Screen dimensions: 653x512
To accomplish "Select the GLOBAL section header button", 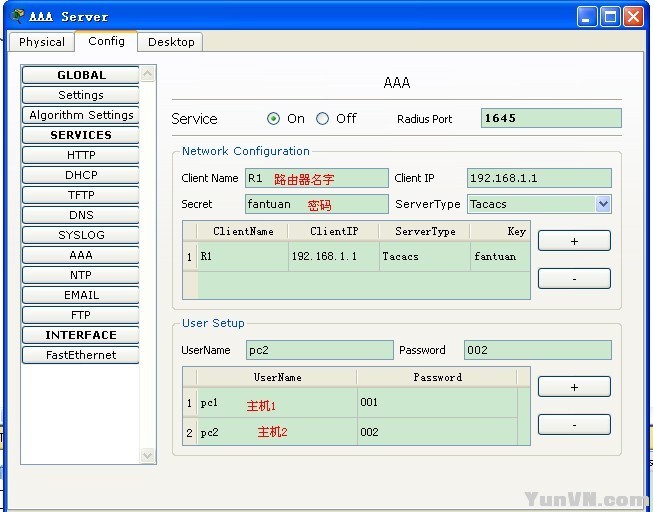I will point(81,75).
